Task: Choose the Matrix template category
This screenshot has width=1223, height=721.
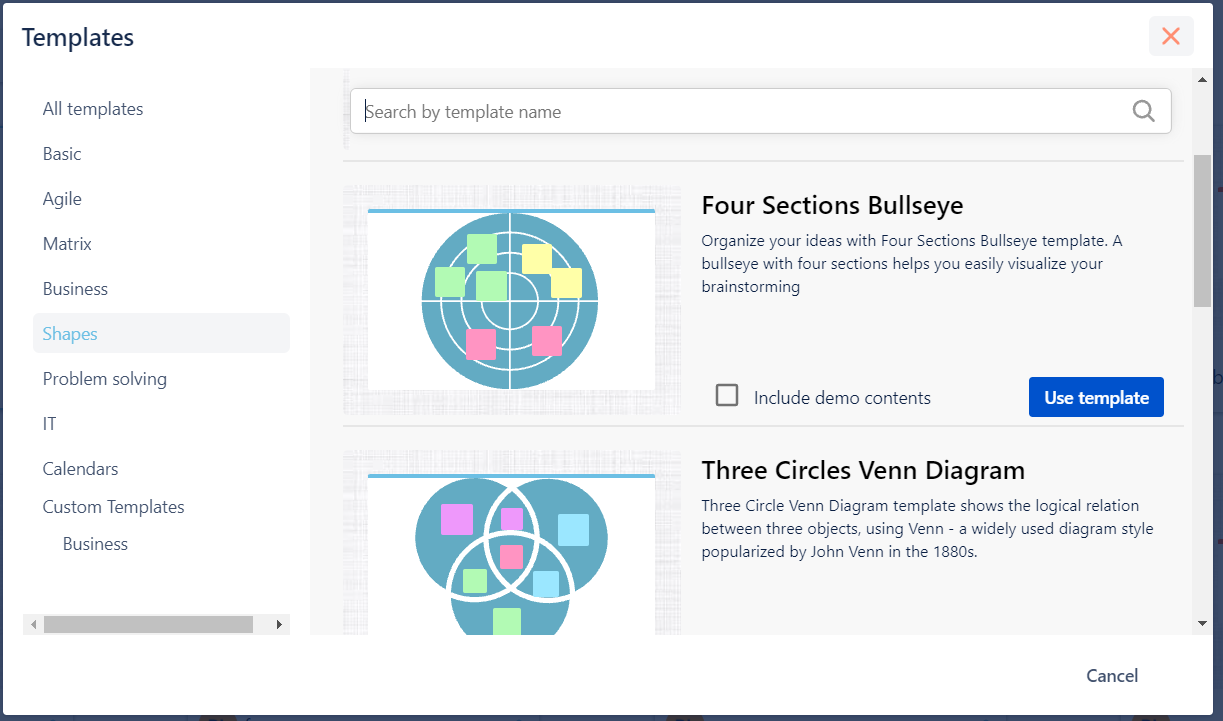Action: [x=67, y=244]
